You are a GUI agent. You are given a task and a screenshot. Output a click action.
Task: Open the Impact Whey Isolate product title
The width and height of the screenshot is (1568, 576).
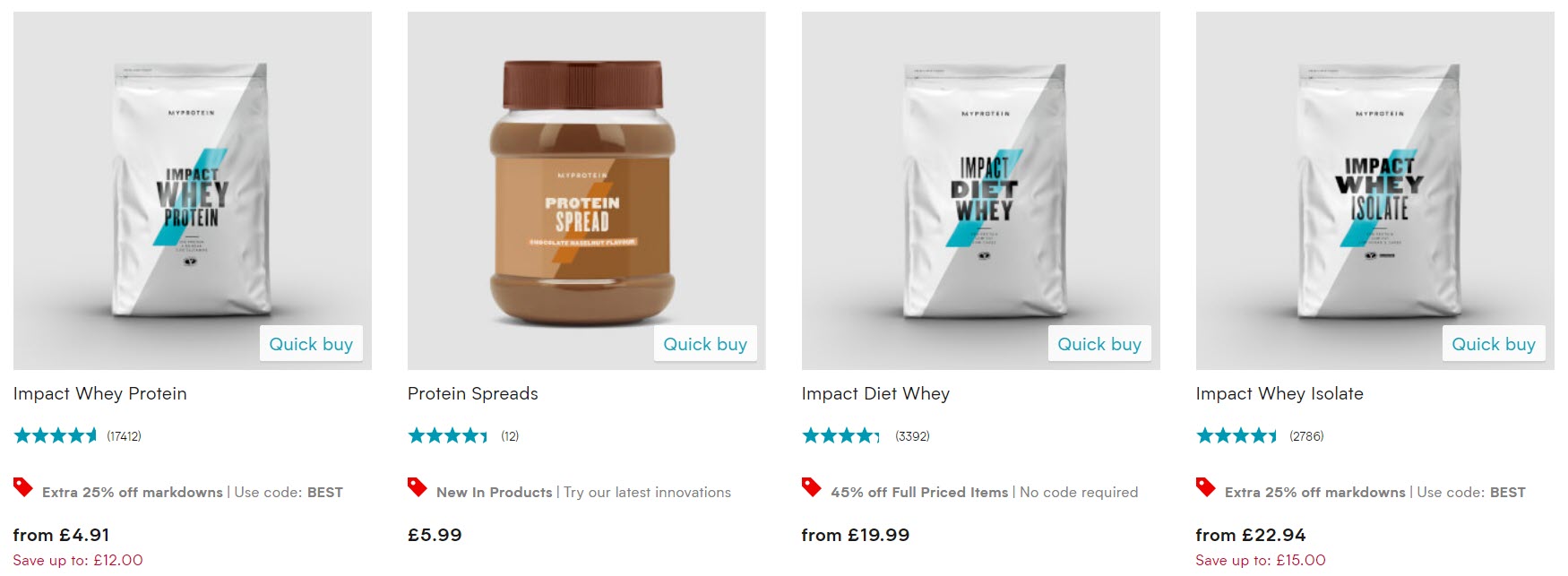coord(1279,393)
